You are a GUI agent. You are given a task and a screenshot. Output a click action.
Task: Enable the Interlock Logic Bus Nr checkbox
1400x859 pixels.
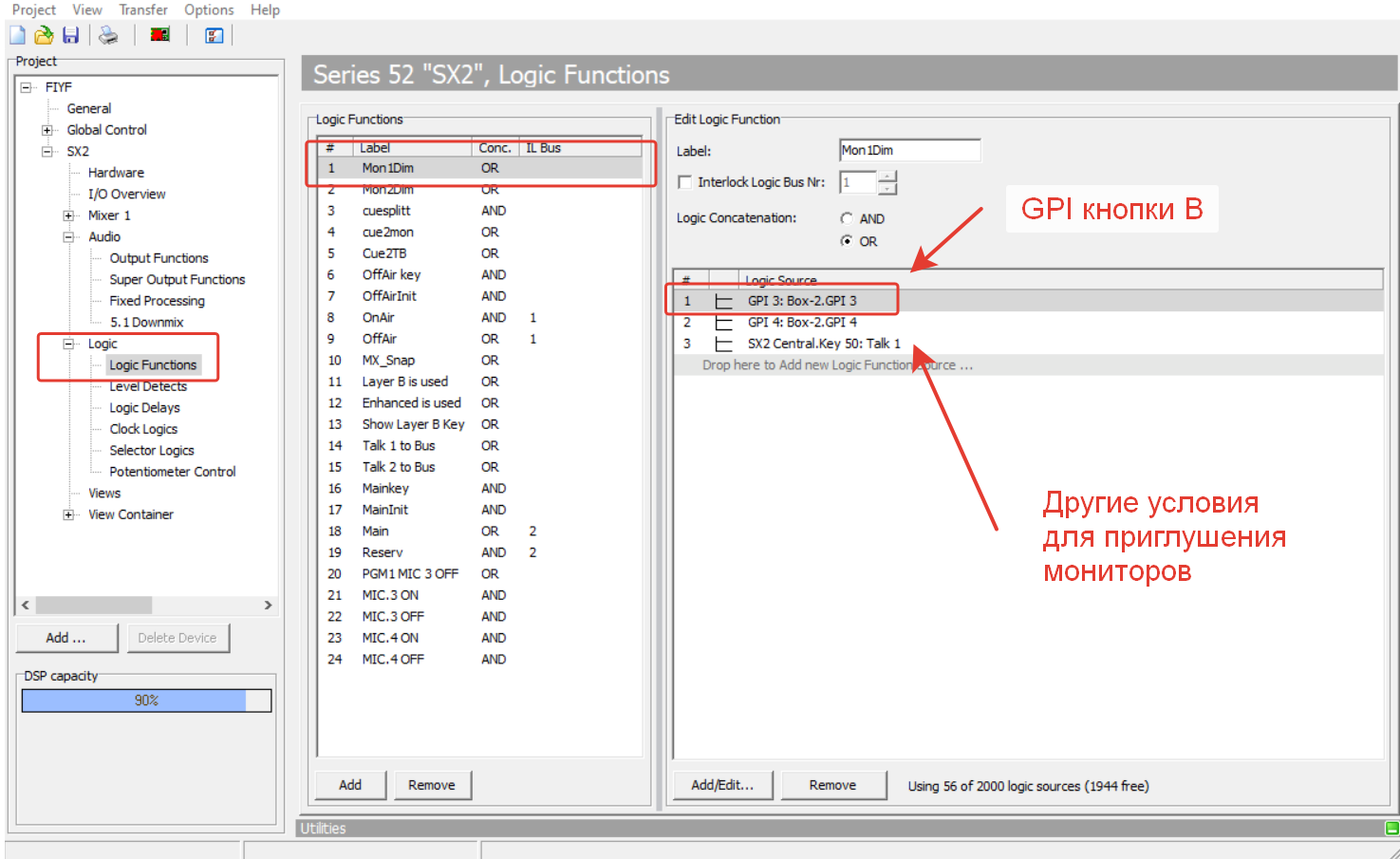tap(684, 182)
